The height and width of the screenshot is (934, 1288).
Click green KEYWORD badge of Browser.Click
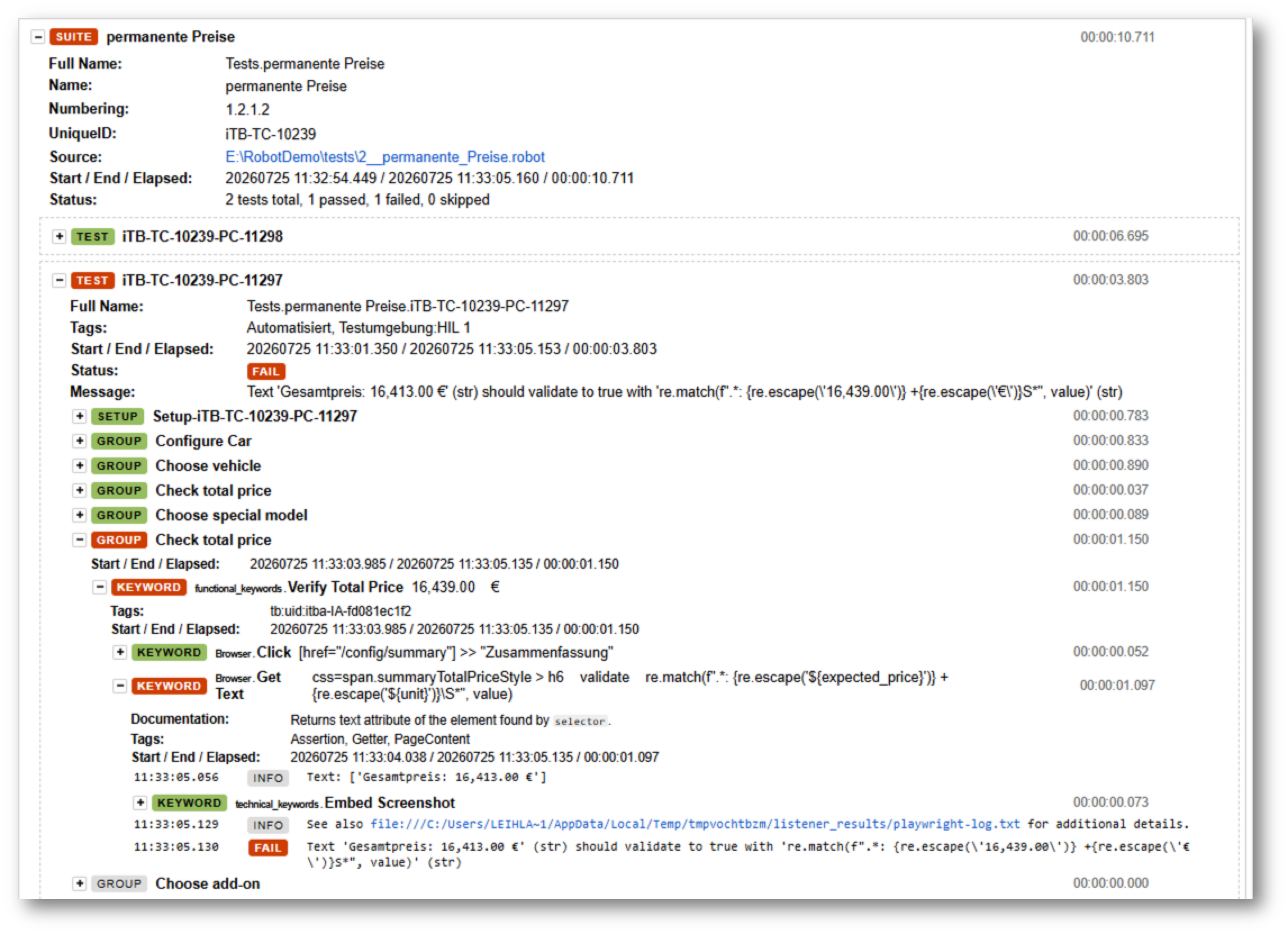pos(169,652)
